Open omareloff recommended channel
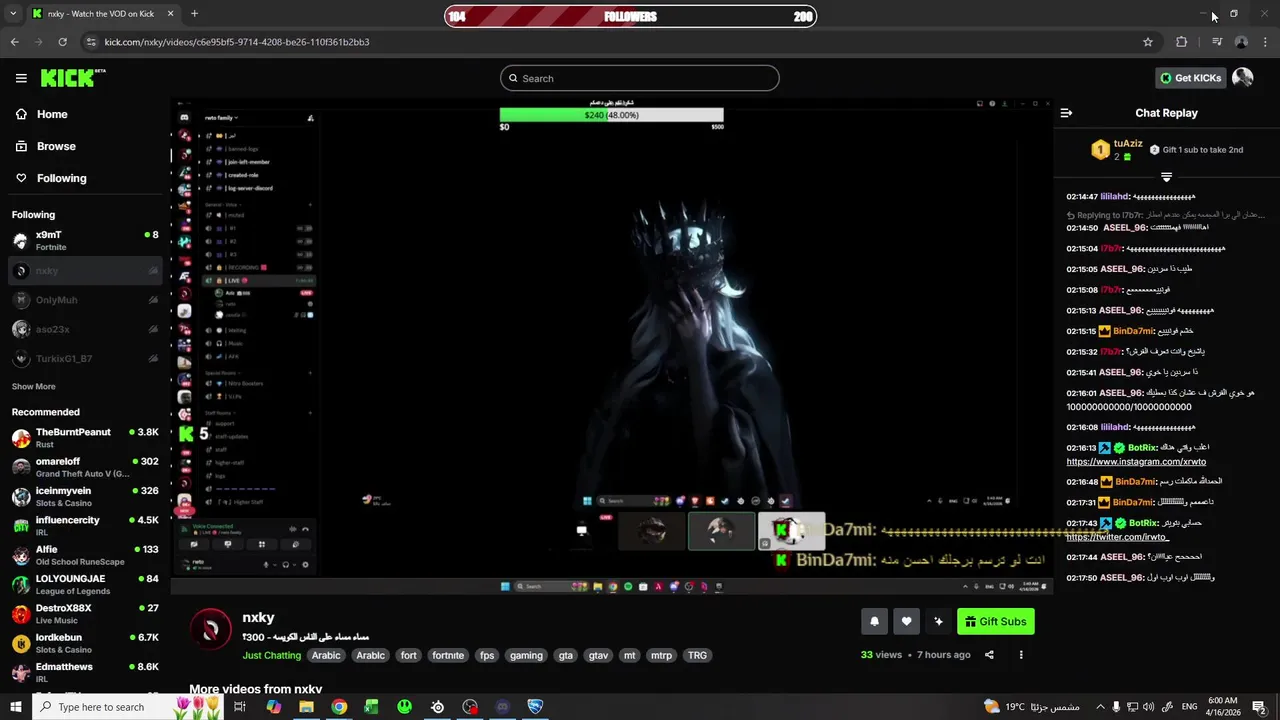The height and width of the screenshot is (720, 1280). (x=85, y=467)
